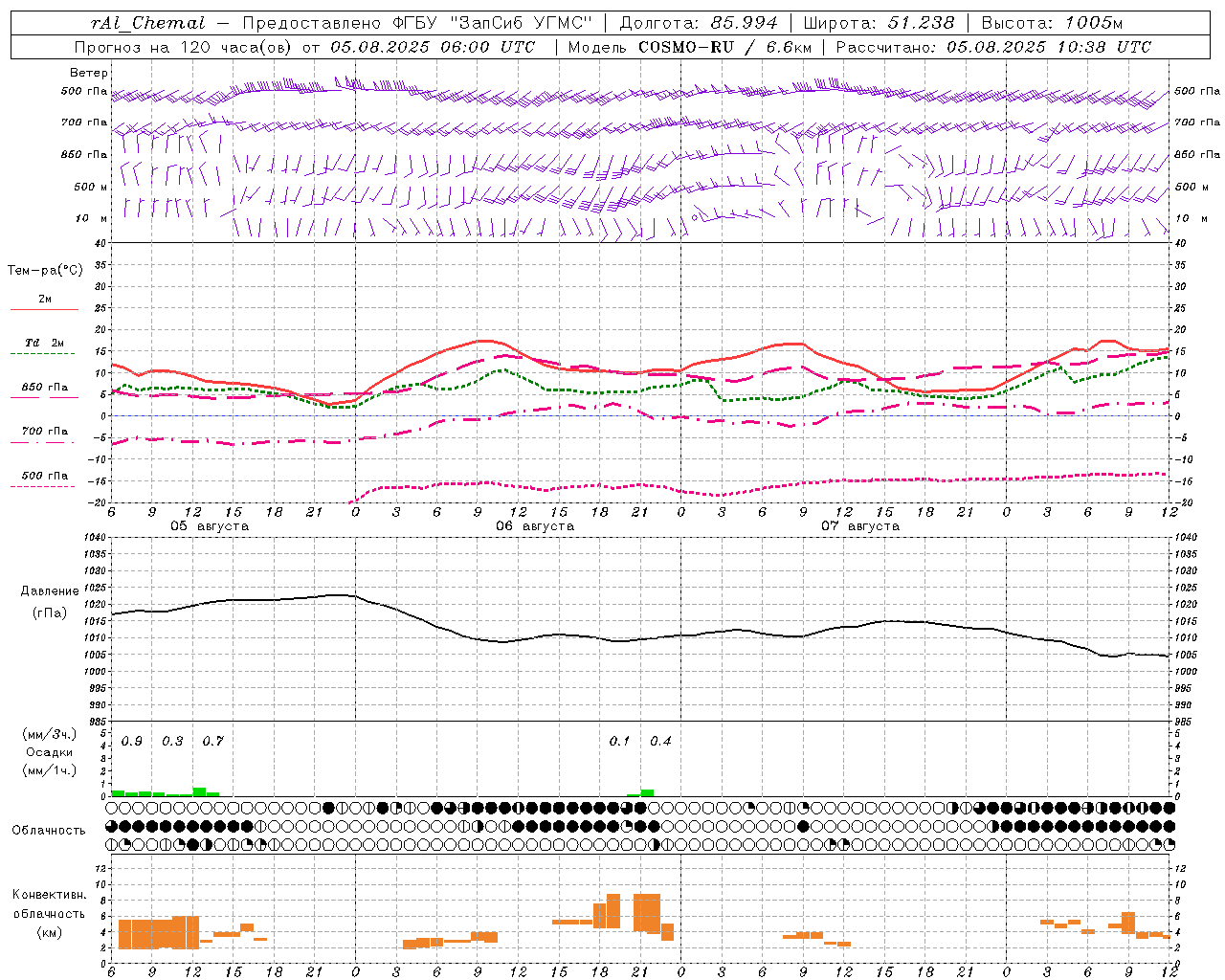Click the Тем-ра(°C) axis title
The height and width of the screenshot is (980, 1225).
(x=45, y=271)
